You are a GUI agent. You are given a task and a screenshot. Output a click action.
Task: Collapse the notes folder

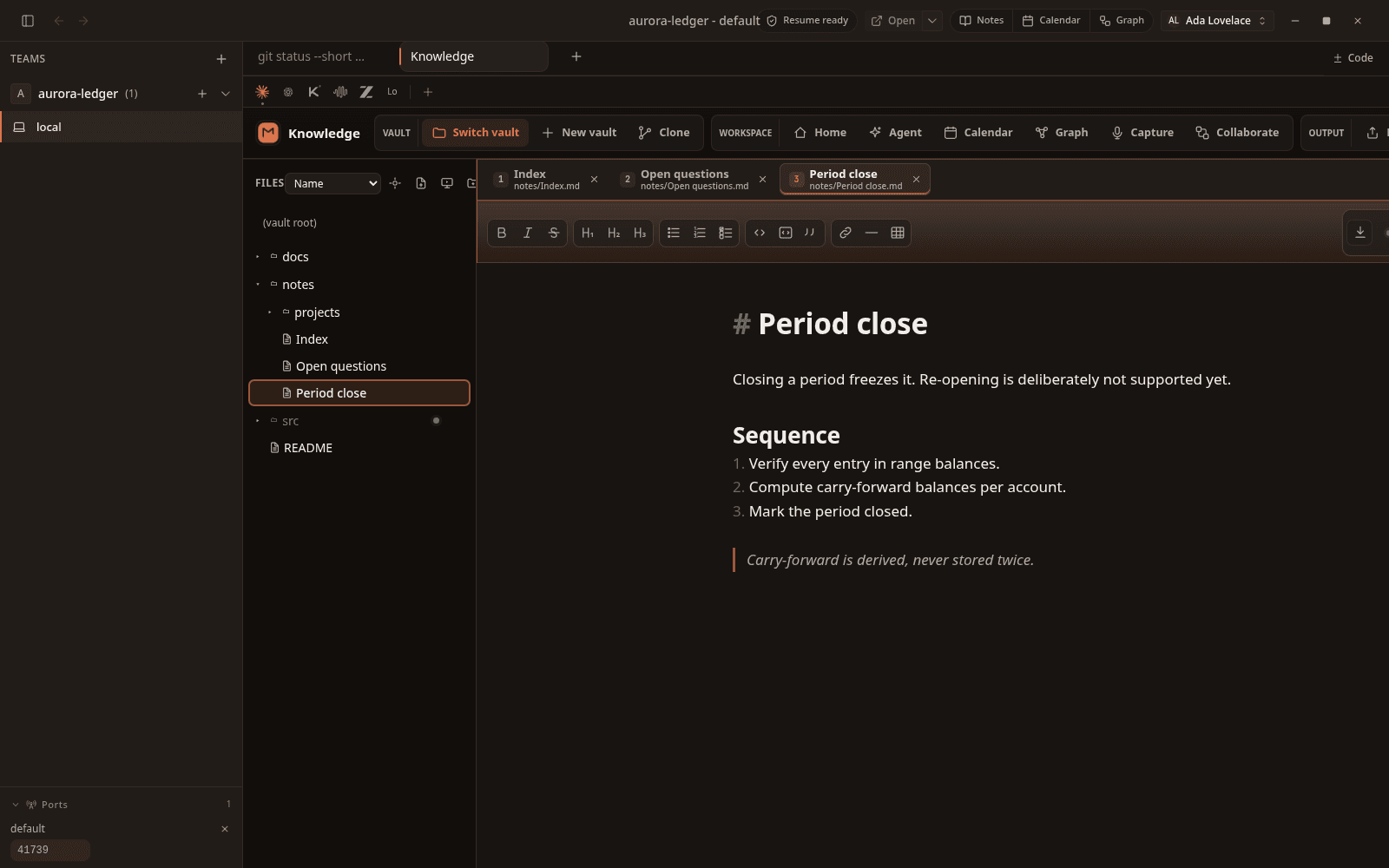(258, 285)
